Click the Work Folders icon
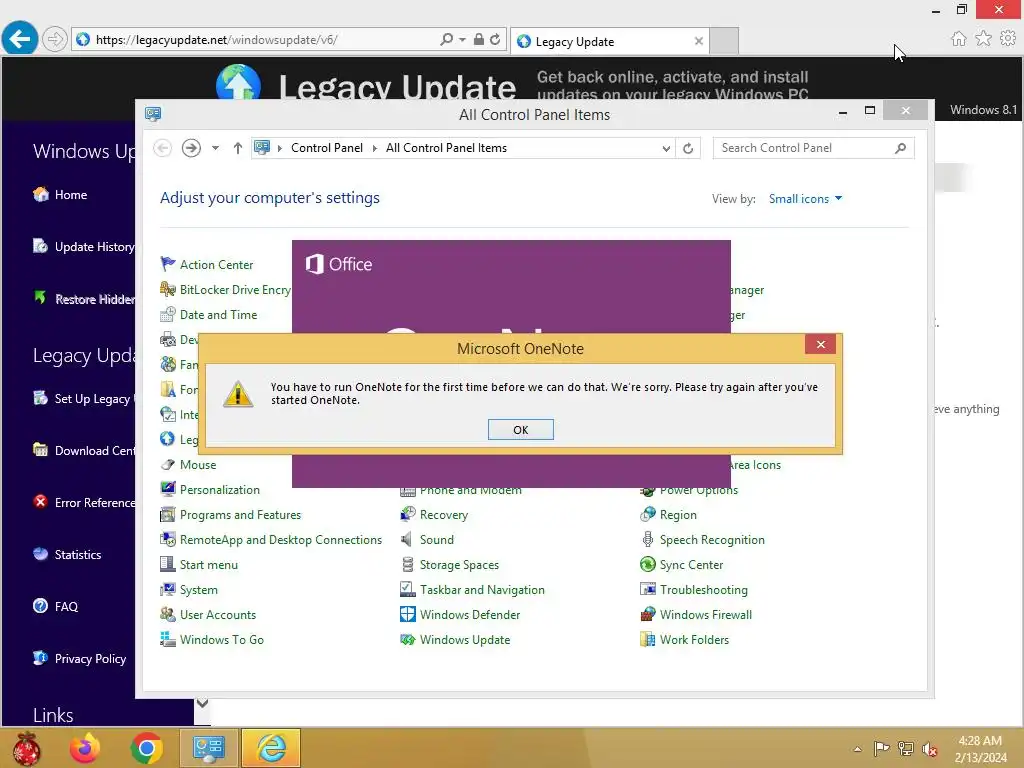This screenshot has width=1024, height=768. [x=648, y=639]
